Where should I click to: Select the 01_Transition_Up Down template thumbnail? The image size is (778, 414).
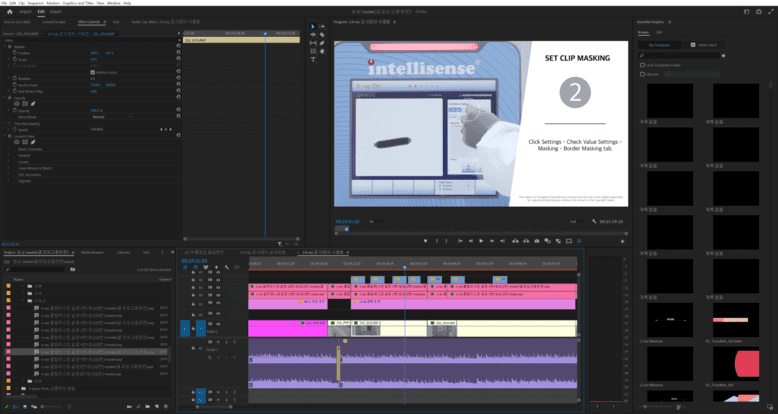(x=736, y=320)
